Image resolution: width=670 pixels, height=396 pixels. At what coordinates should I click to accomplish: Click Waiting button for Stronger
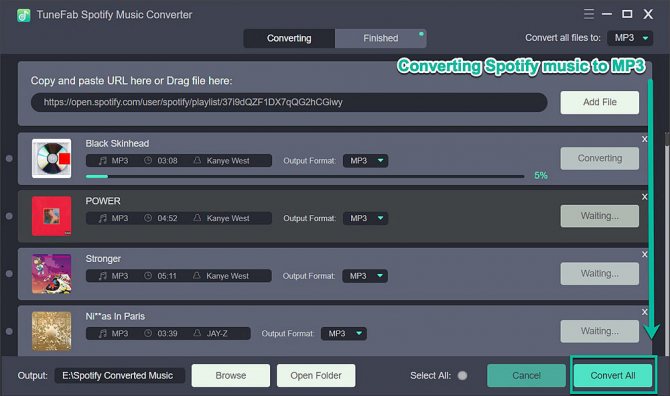(599, 274)
